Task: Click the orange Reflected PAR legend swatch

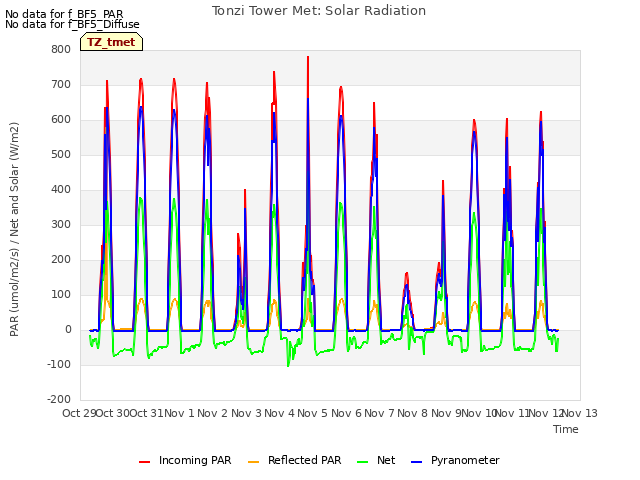Action: (253, 462)
